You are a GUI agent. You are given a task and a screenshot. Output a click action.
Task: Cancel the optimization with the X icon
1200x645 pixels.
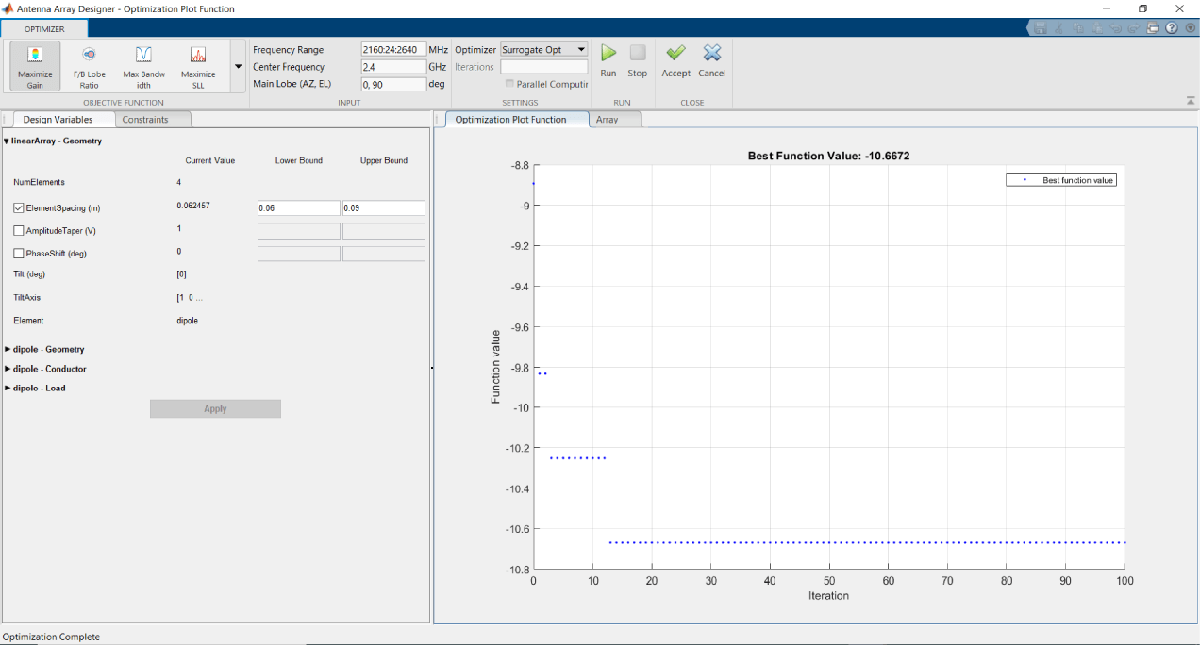pos(711,58)
